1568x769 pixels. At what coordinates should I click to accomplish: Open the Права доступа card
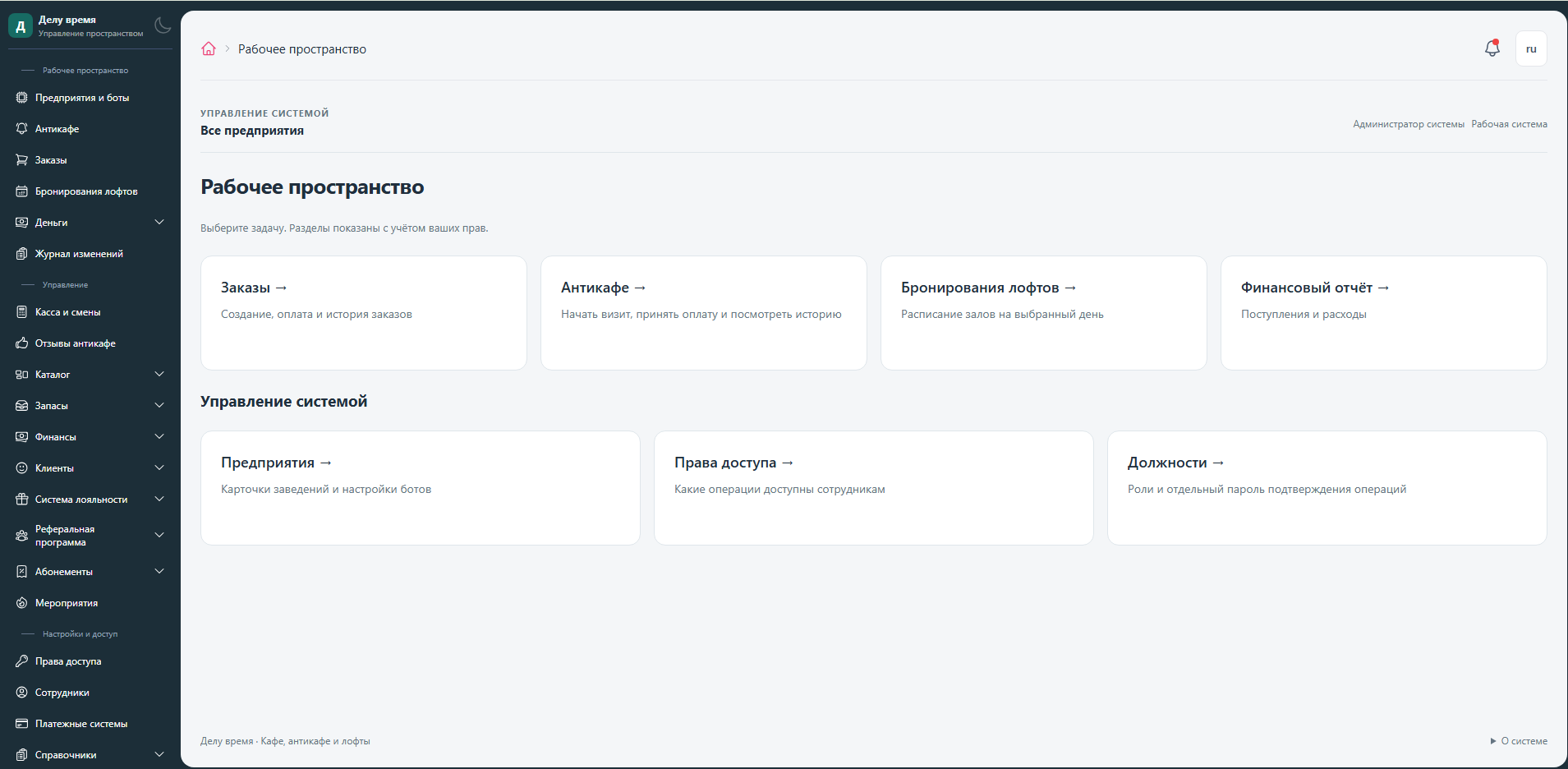tap(874, 488)
